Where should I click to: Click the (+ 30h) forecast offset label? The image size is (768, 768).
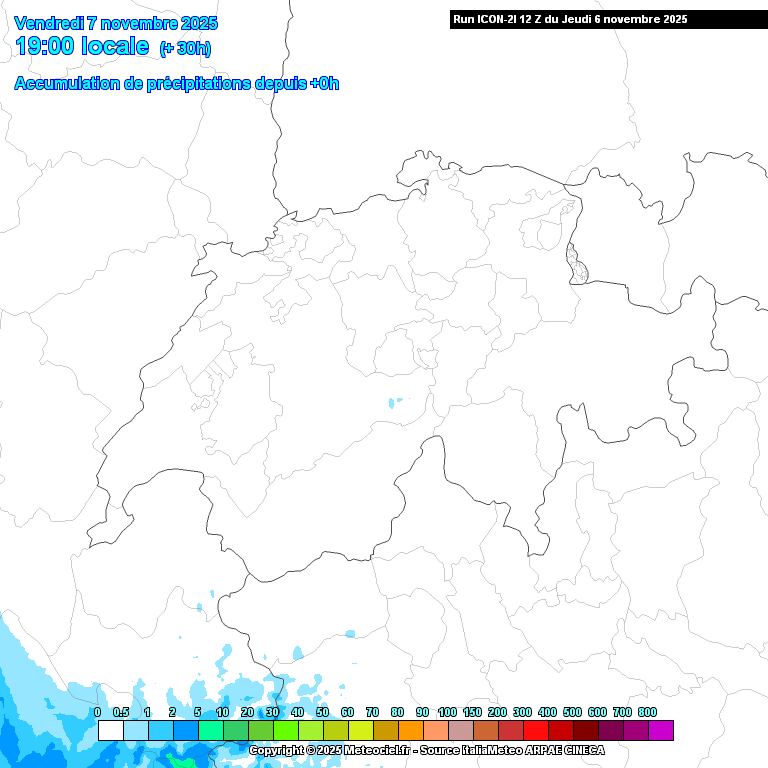point(185,49)
